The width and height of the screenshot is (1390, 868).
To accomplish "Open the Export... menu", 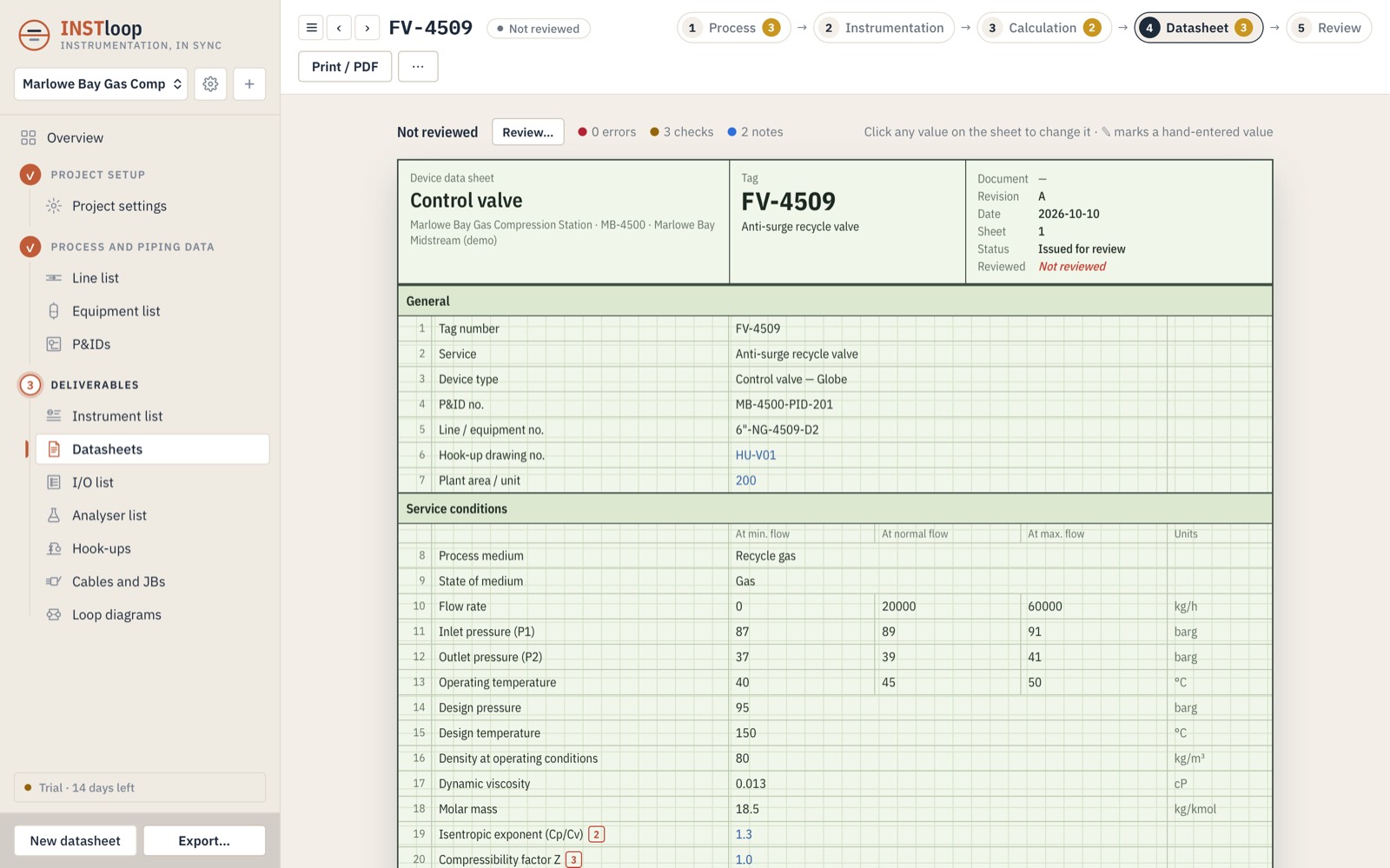I will pyautogui.click(x=204, y=840).
